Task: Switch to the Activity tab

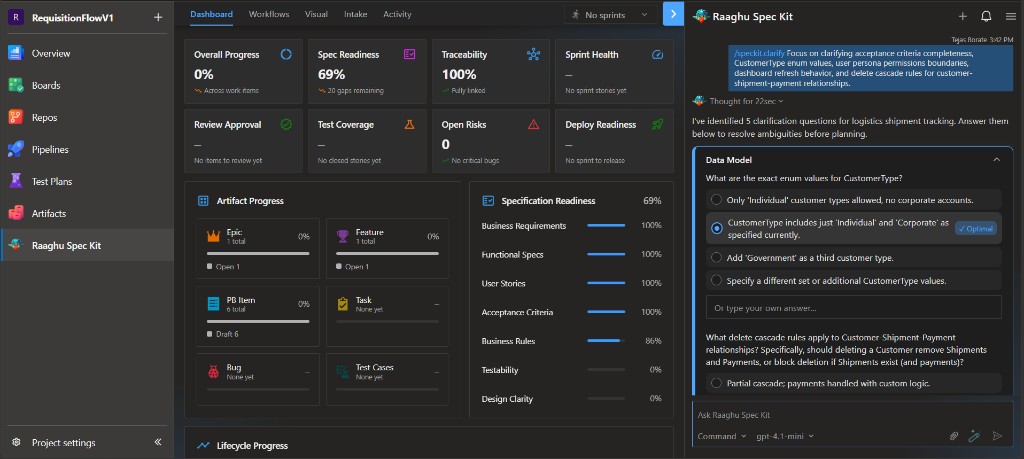Action: [x=397, y=14]
